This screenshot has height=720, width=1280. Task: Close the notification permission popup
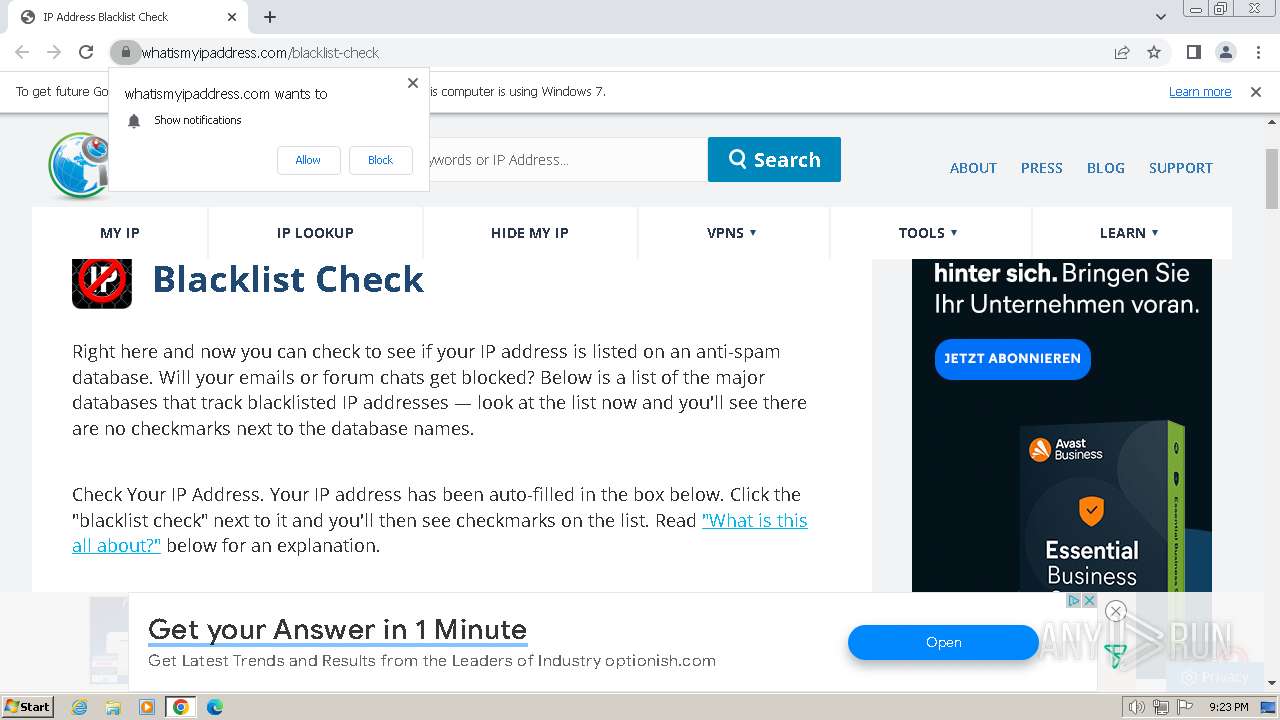(413, 83)
